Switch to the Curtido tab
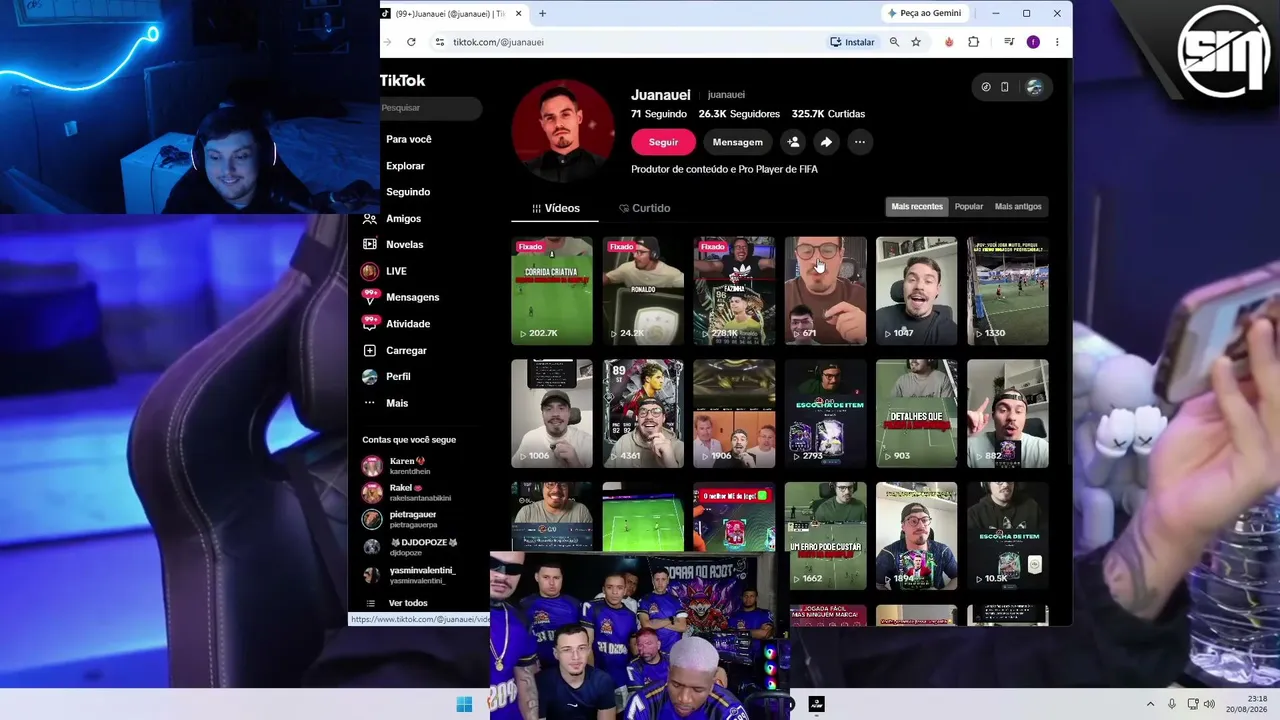Image resolution: width=1280 pixels, height=720 pixels. tap(644, 208)
